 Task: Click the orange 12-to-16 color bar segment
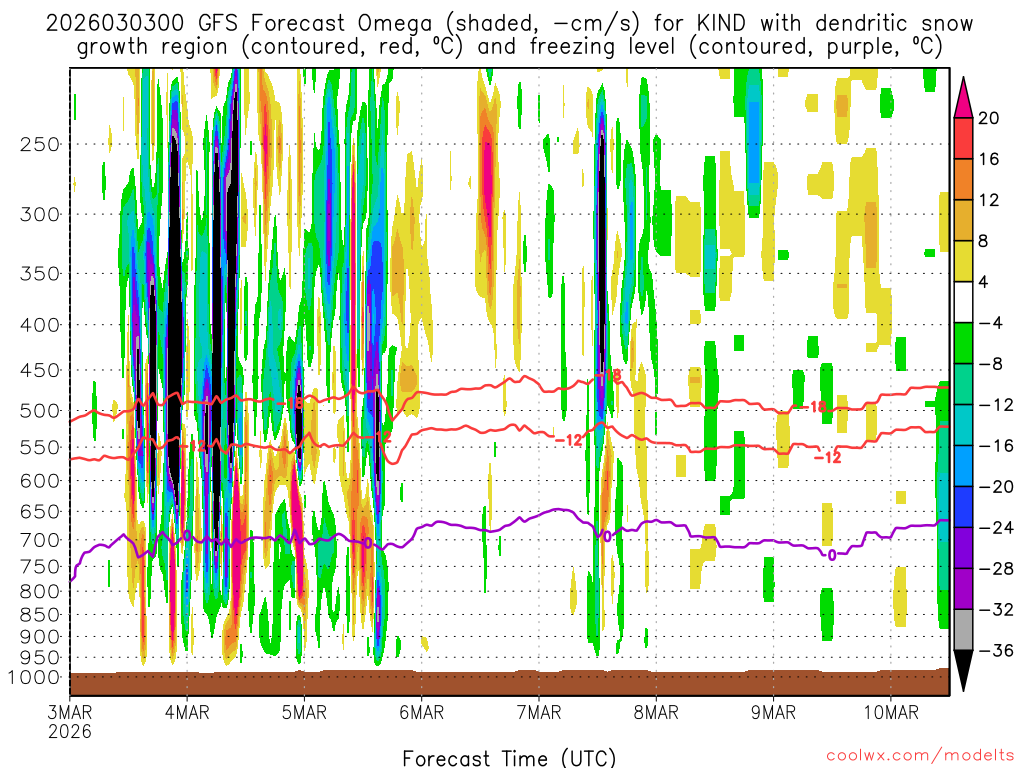(963, 180)
